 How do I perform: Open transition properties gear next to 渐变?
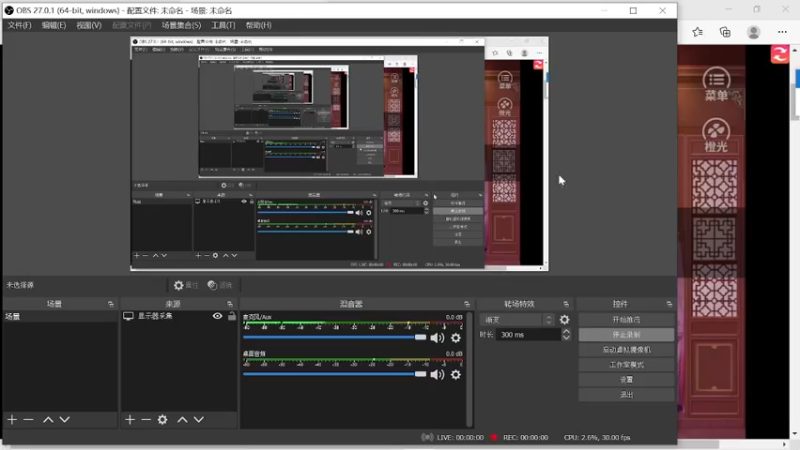tap(564, 319)
